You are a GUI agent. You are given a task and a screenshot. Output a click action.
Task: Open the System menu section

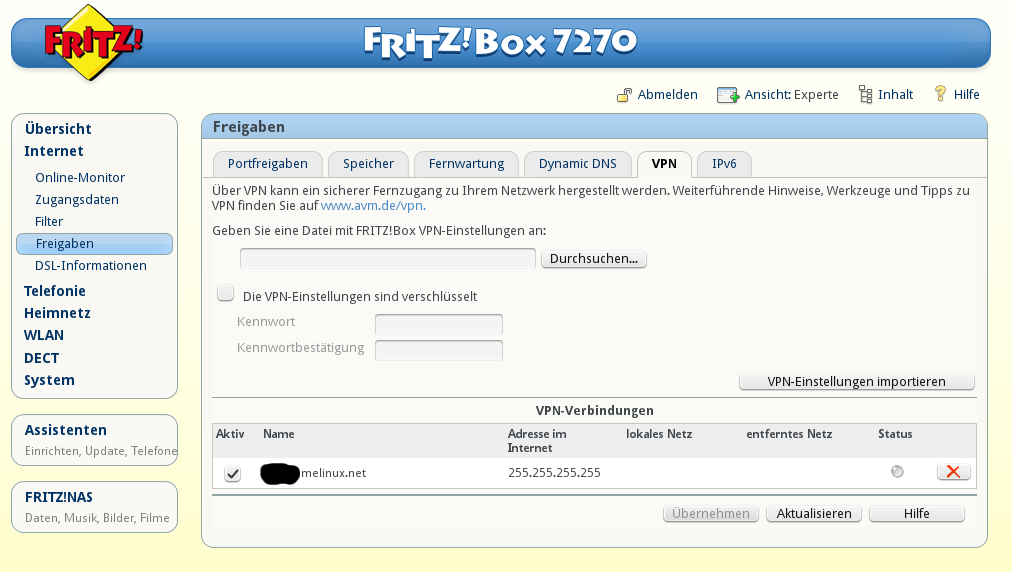(49, 380)
